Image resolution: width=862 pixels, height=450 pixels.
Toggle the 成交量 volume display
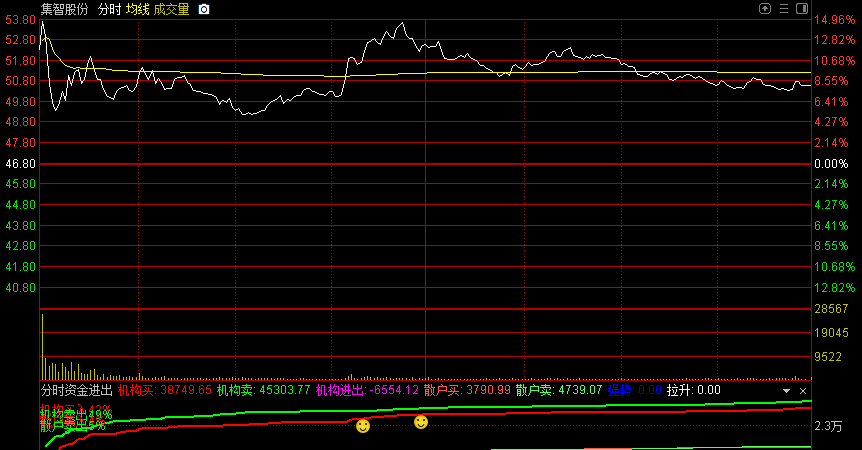click(171, 9)
